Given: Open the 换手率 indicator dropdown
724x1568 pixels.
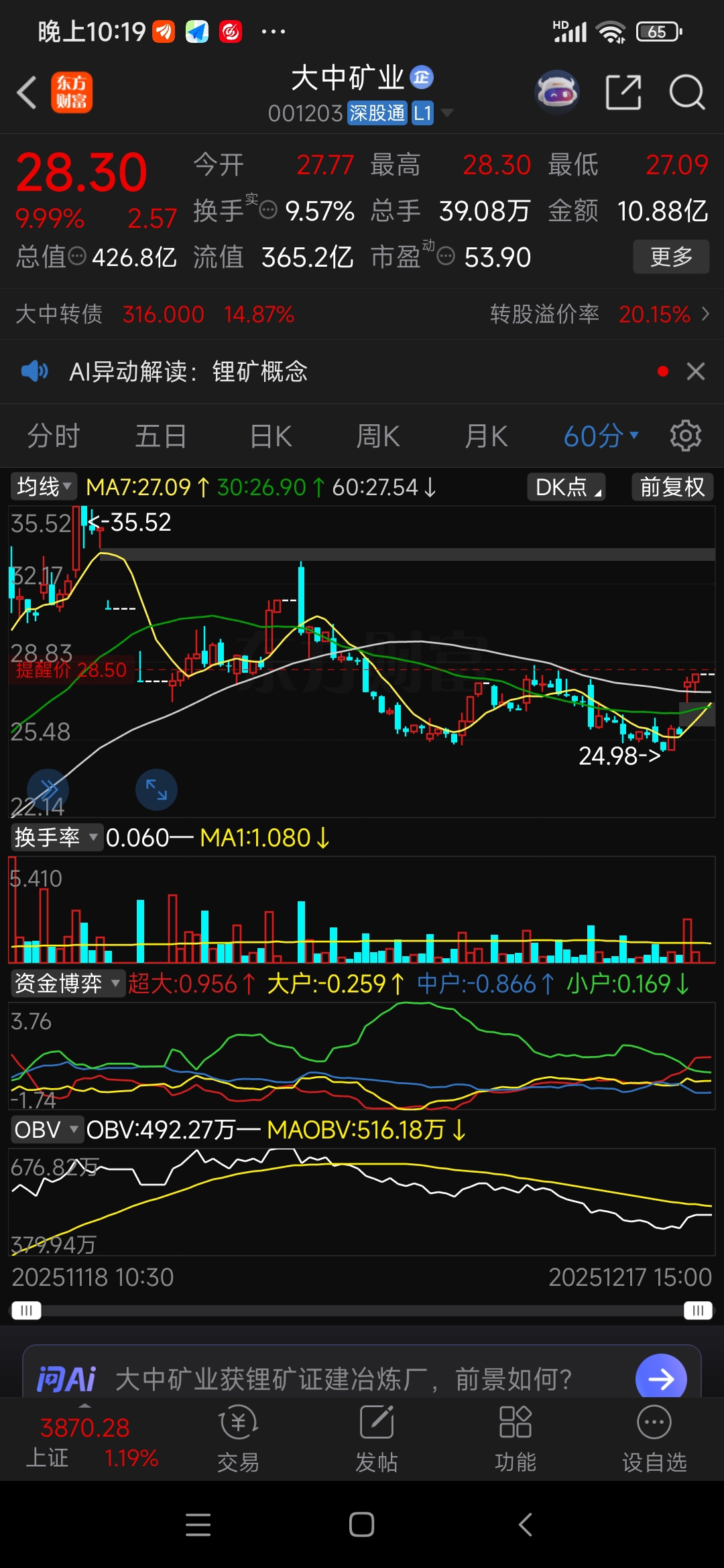Looking at the screenshot, I should (x=56, y=837).
